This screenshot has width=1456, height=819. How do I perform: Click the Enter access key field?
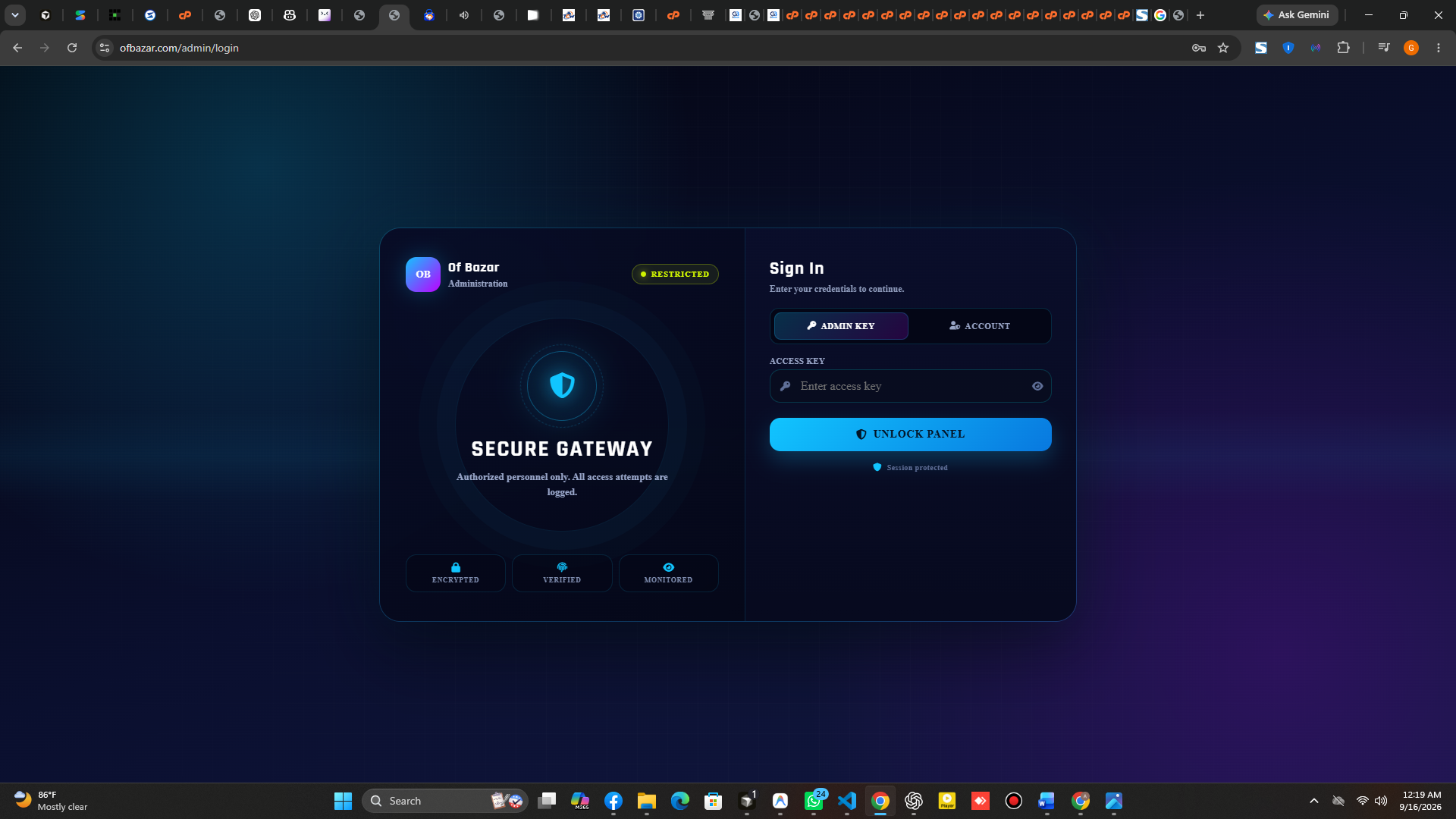[x=910, y=386]
